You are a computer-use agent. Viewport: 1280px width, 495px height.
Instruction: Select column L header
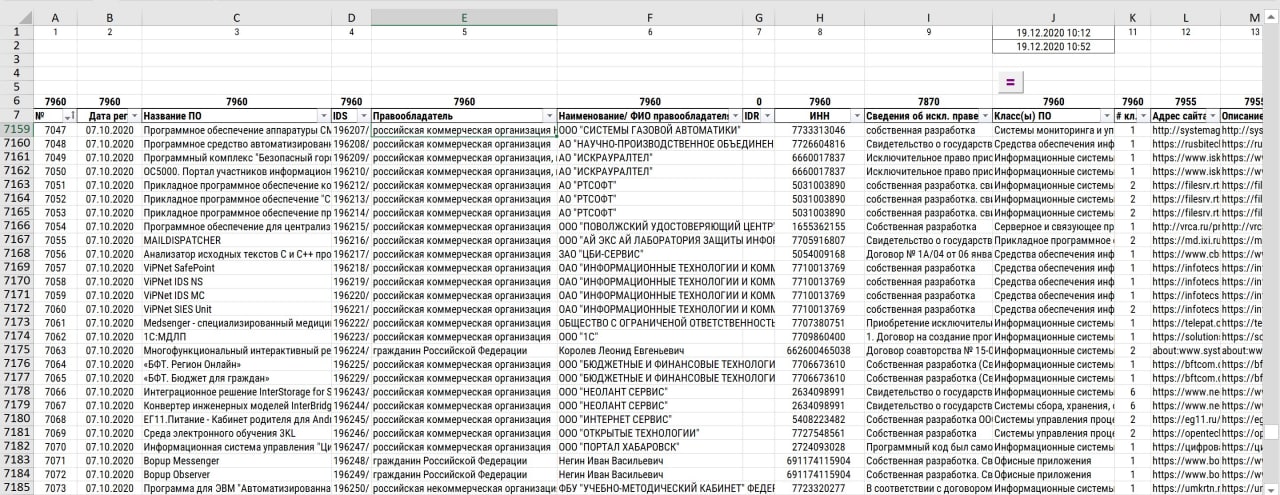(1185, 18)
